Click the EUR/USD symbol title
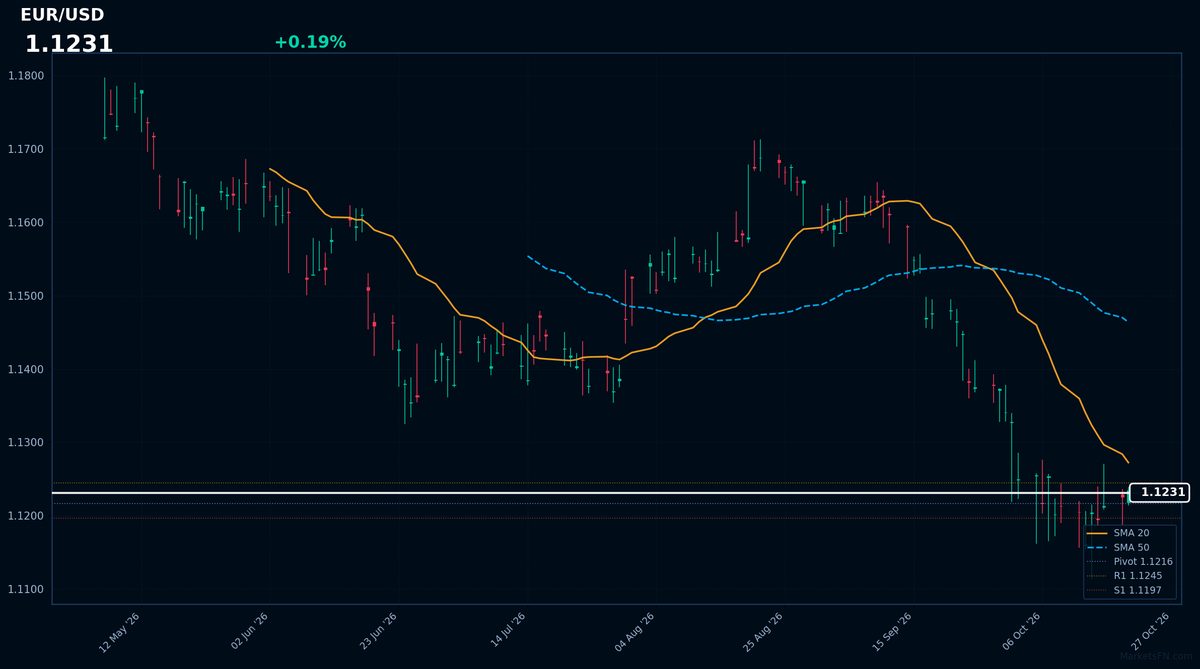Image resolution: width=1200 pixels, height=669 pixels. point(62,15)
